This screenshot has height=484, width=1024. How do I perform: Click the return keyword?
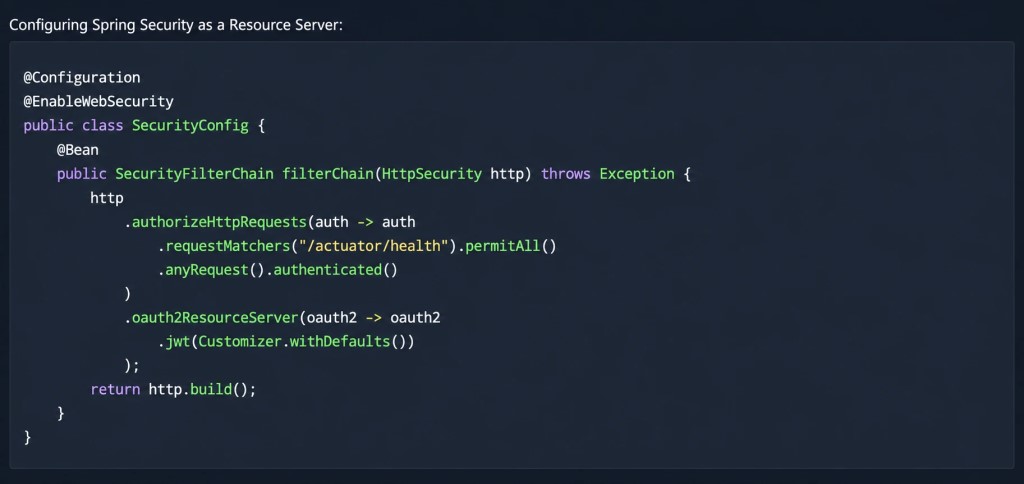[x=115, y=390]
